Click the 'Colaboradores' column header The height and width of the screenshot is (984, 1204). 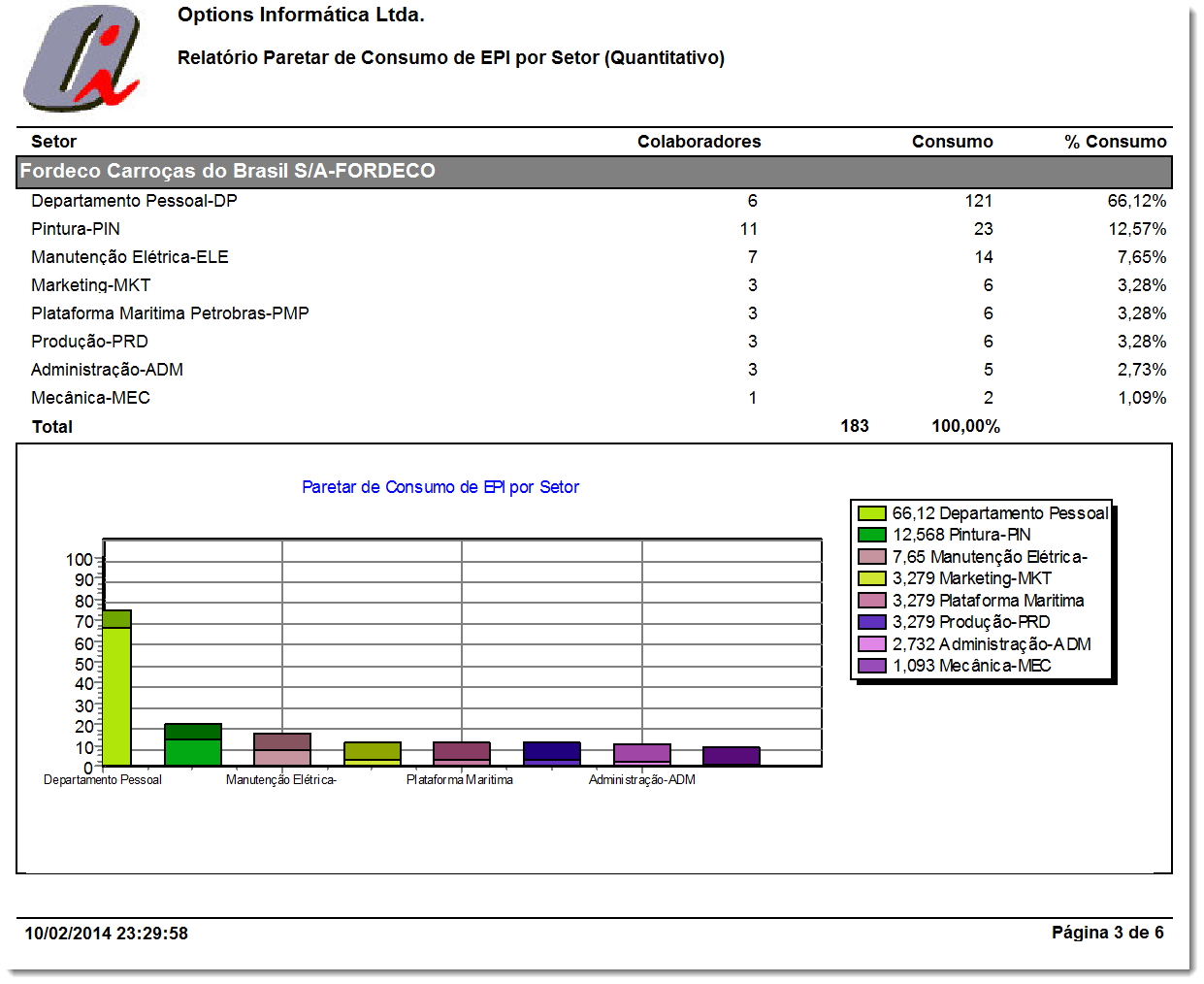(699, 142)
